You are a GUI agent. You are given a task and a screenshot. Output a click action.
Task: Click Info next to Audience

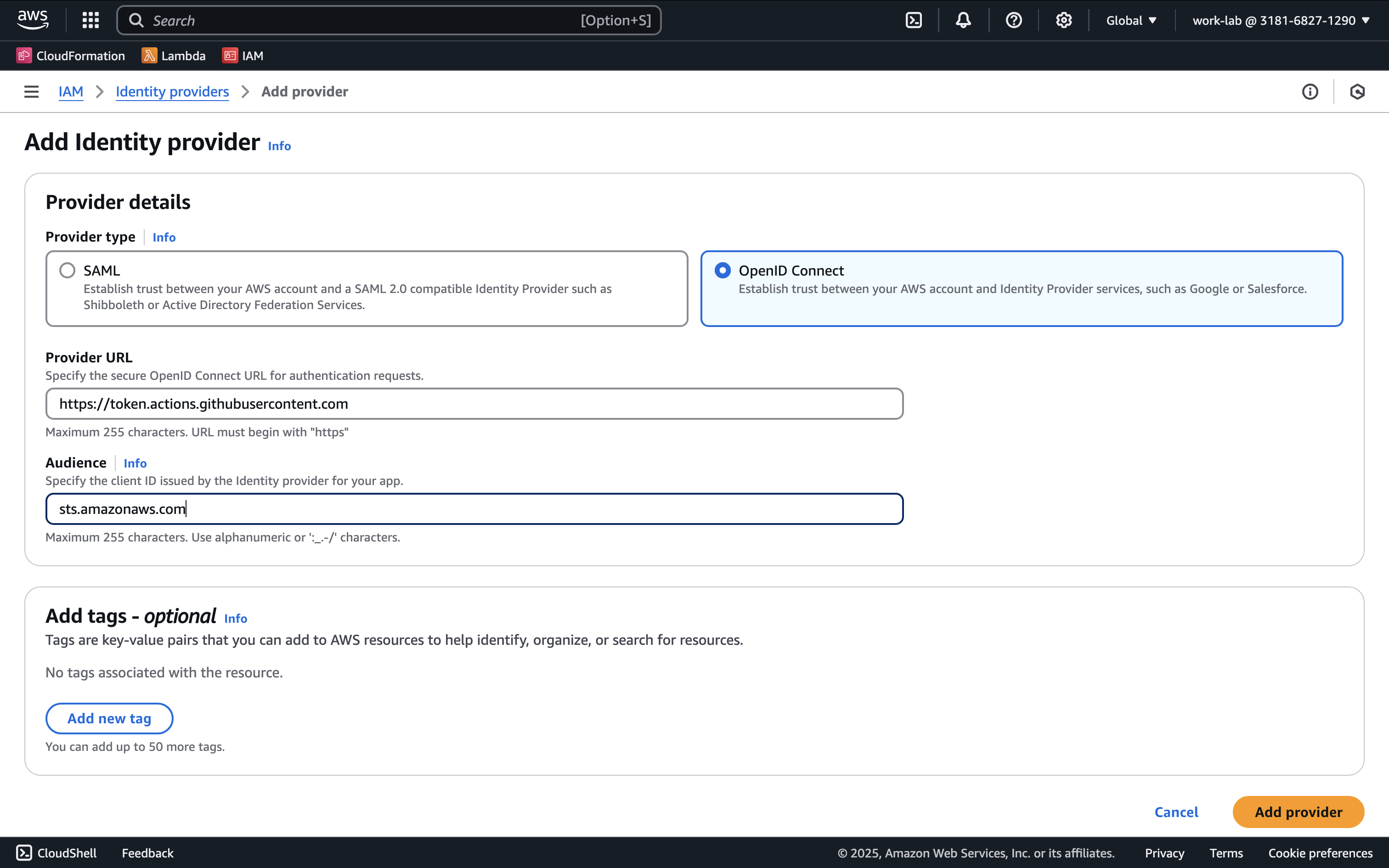135,463
